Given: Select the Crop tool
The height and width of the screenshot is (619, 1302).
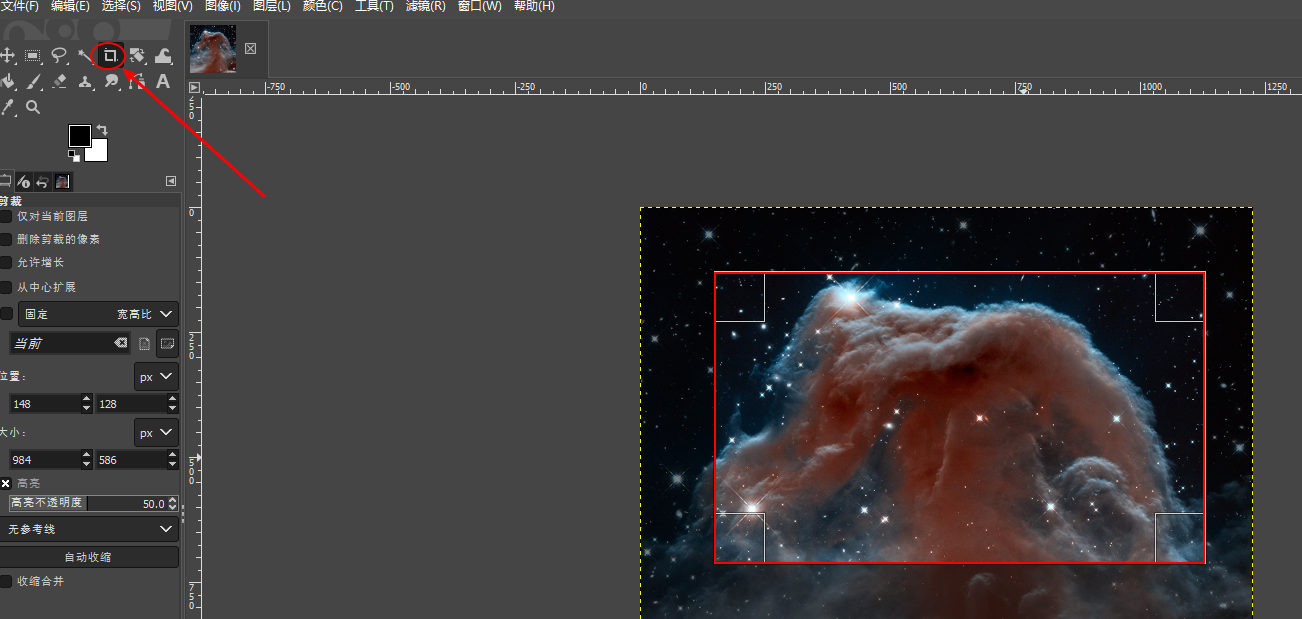Looking at the screenshot, I should point(111,56).
